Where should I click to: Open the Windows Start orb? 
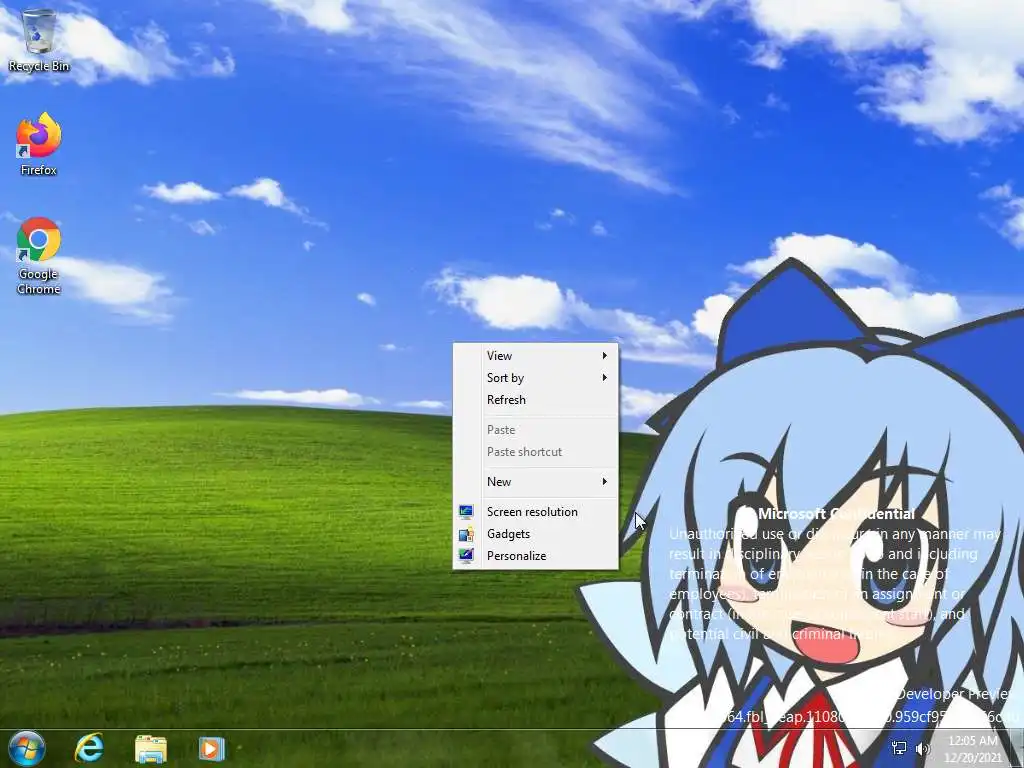coord(27,748)
